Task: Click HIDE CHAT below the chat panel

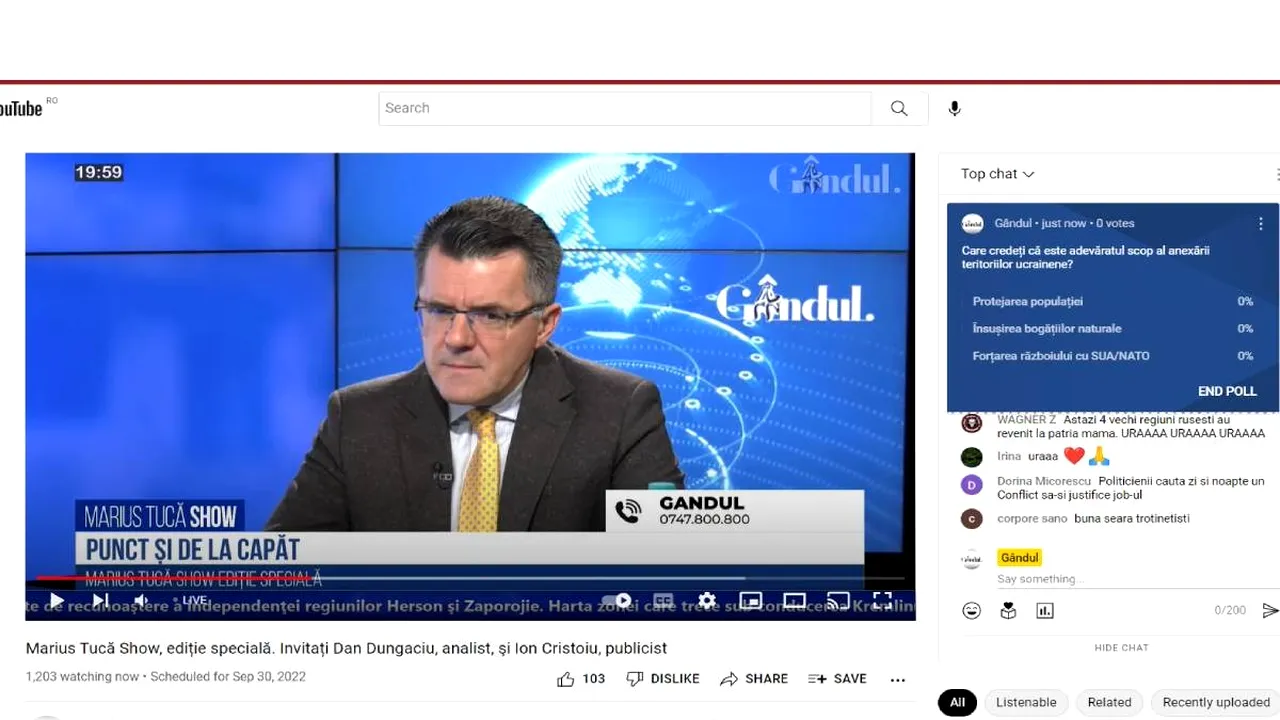Action: [1121, 647]
